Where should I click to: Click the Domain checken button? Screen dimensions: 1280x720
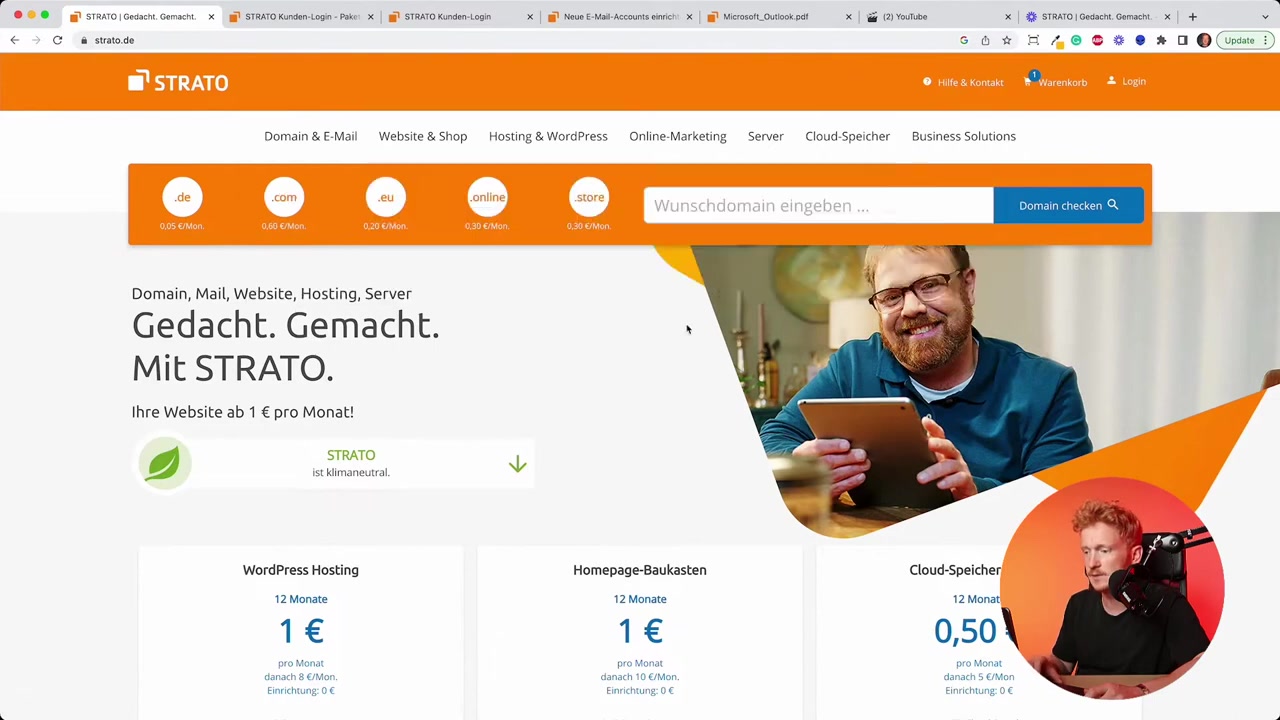coord(1068,205)
